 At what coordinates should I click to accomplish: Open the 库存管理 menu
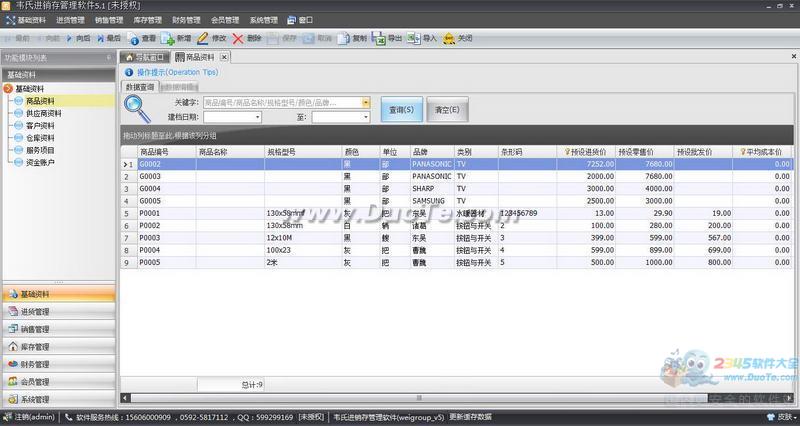147,20
